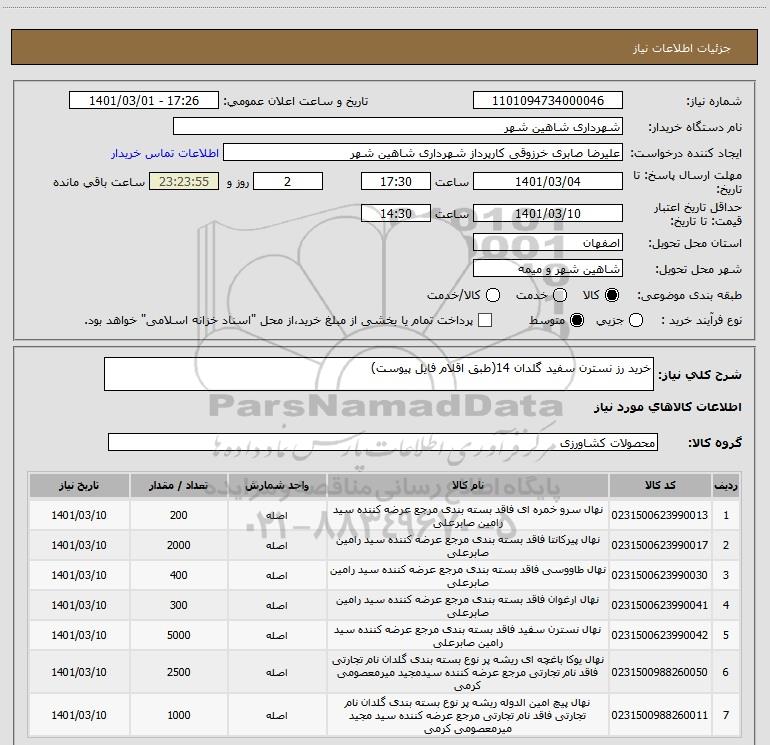Viewport: 770px width, 745px height.
Task: Click the نهال ارغوان item name
Action: [x=468, y=606]
